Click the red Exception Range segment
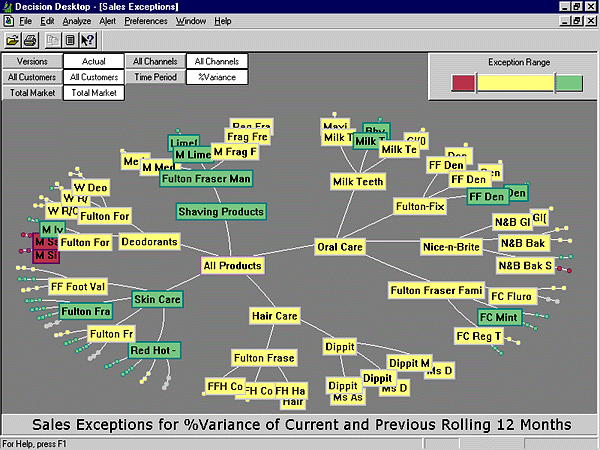The height and width of the screenshot is (450, 600). click(463, 83)
